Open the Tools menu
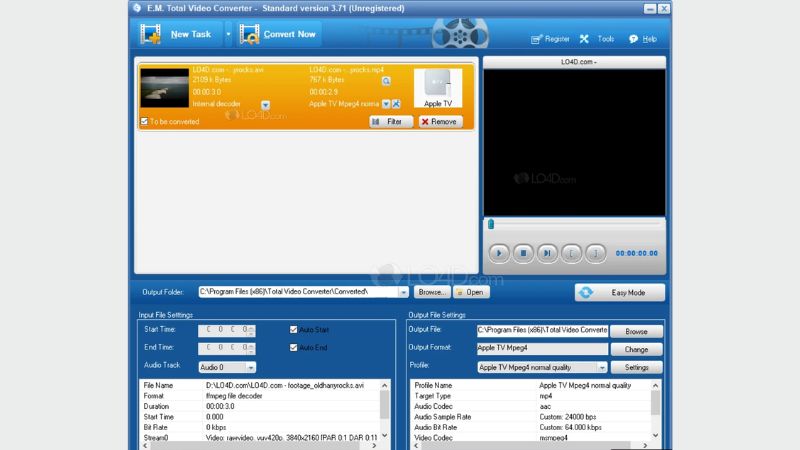The height and width of the screenshot is (450, 800). tap(606, 39)
